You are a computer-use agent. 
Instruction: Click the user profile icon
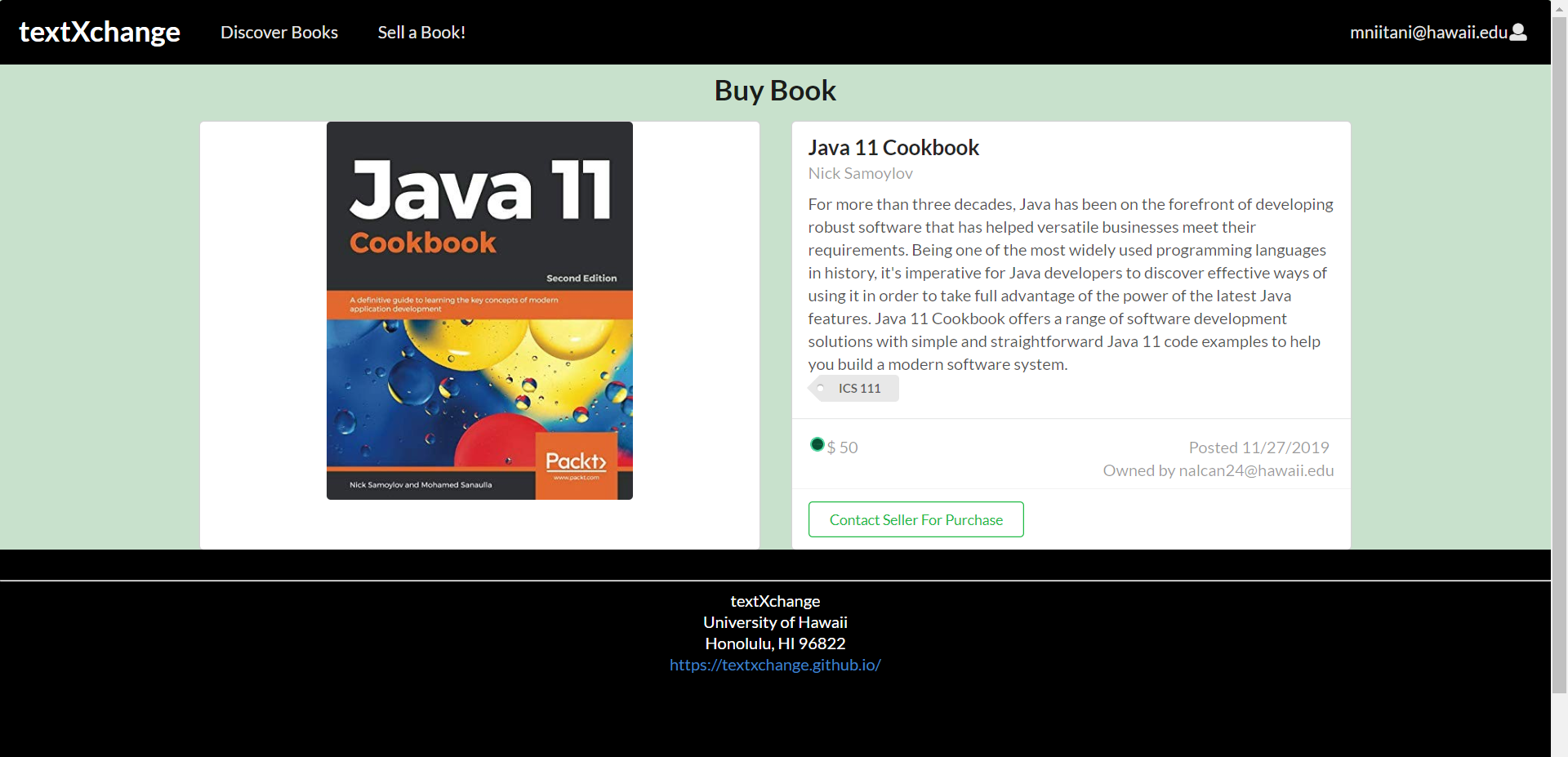tap(1518, 32)
